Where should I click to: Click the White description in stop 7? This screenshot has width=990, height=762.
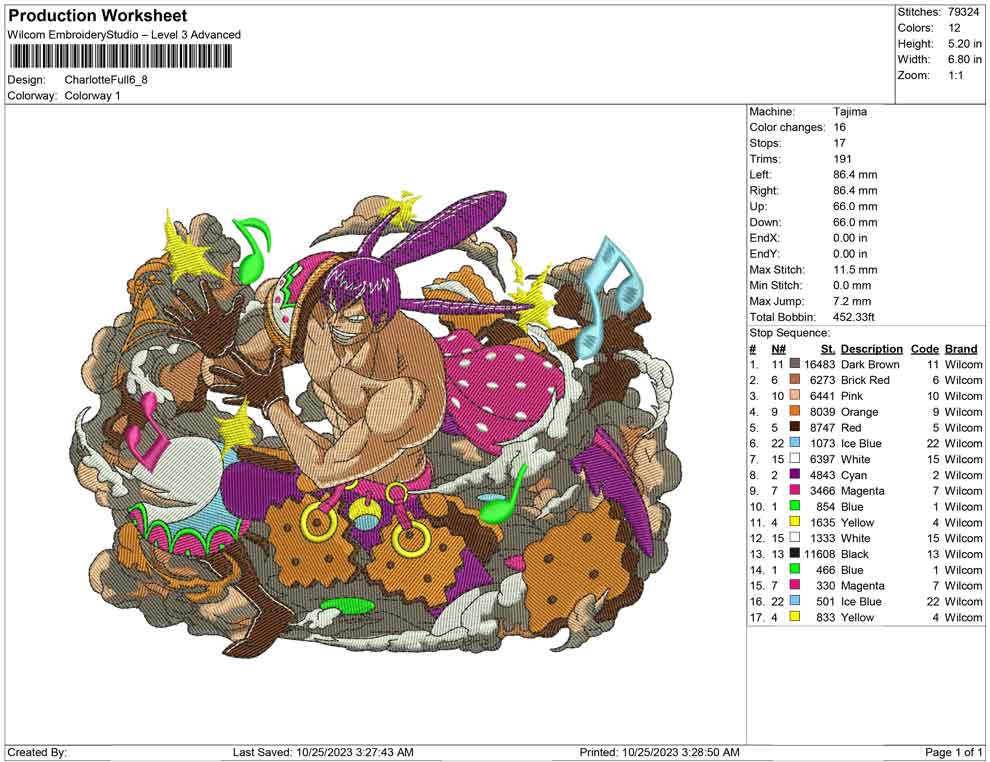click(x=855, y=458)
